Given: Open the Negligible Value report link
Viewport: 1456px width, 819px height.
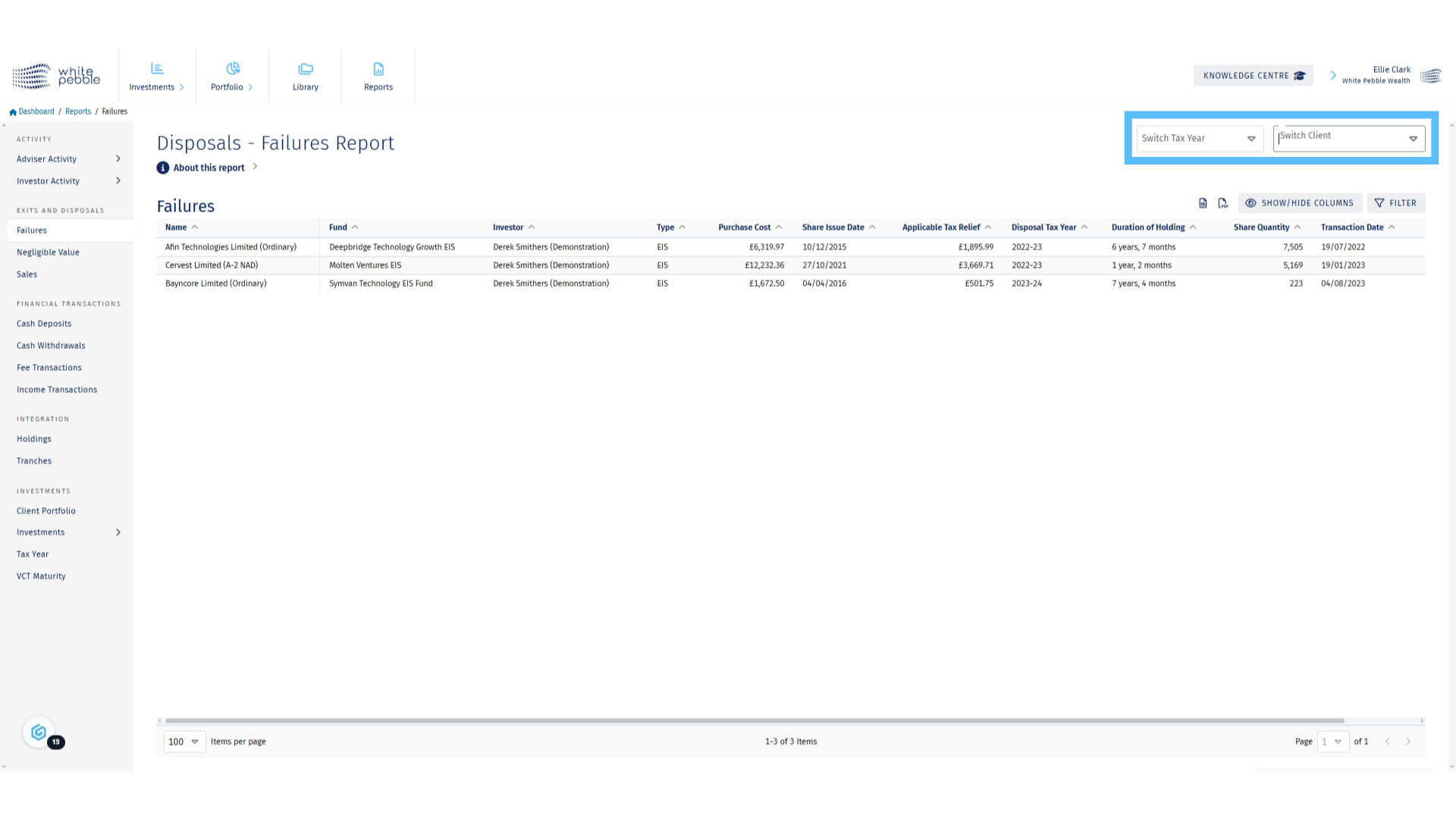Looking at the screenshot, I should [x=48, y=253].
